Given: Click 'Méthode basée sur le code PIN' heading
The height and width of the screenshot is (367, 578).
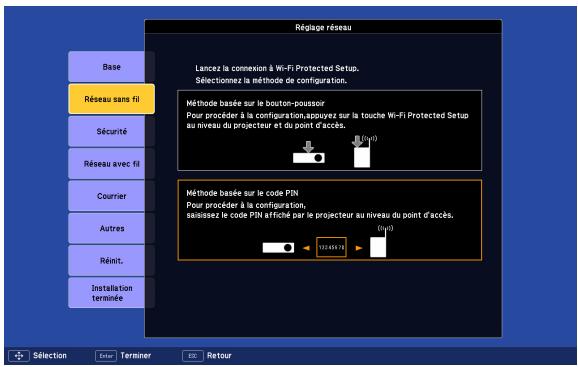Looking at the screenshot, I should point(242,193).
